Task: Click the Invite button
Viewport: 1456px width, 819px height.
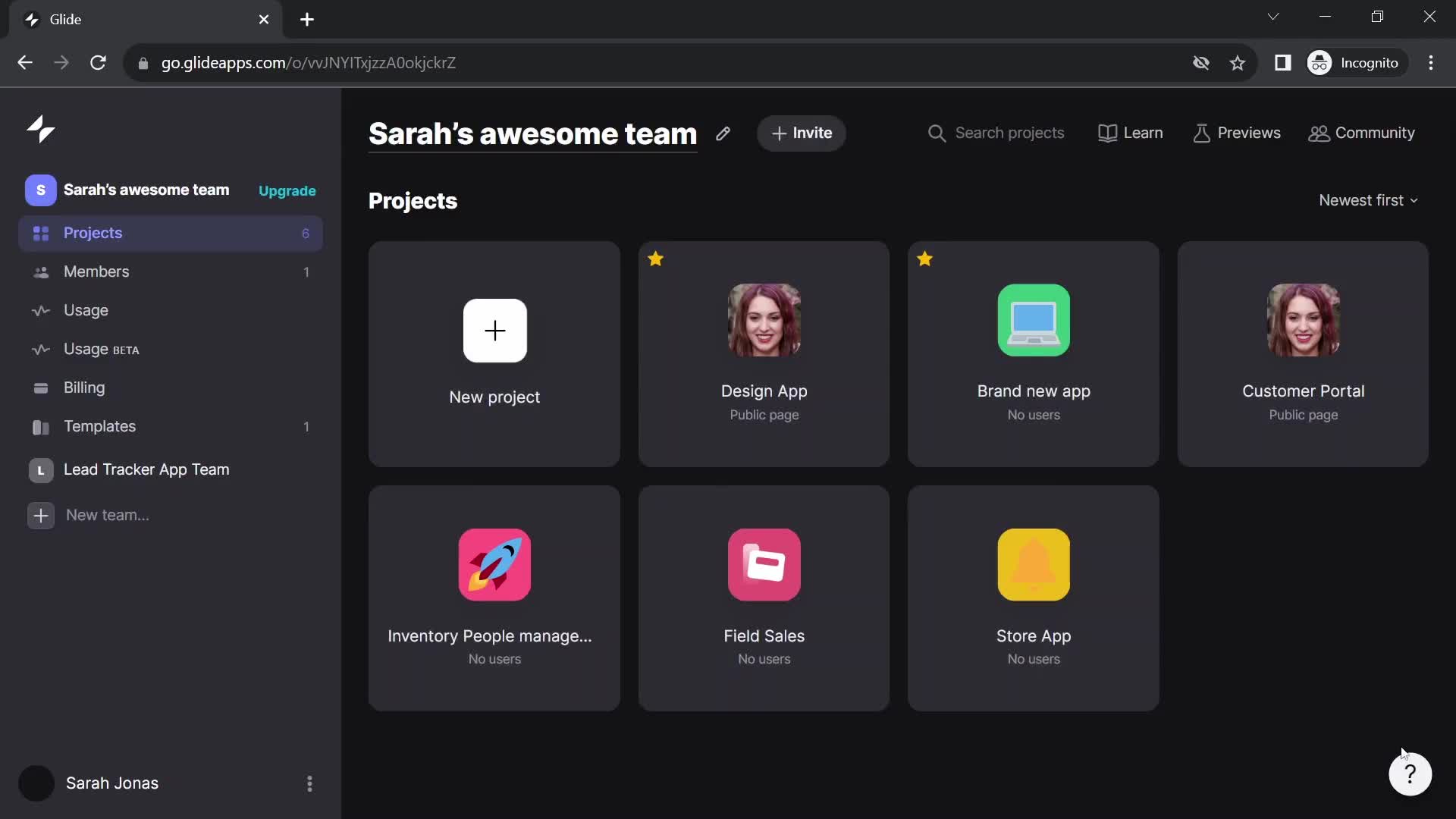Action: (x=800, y=133)
